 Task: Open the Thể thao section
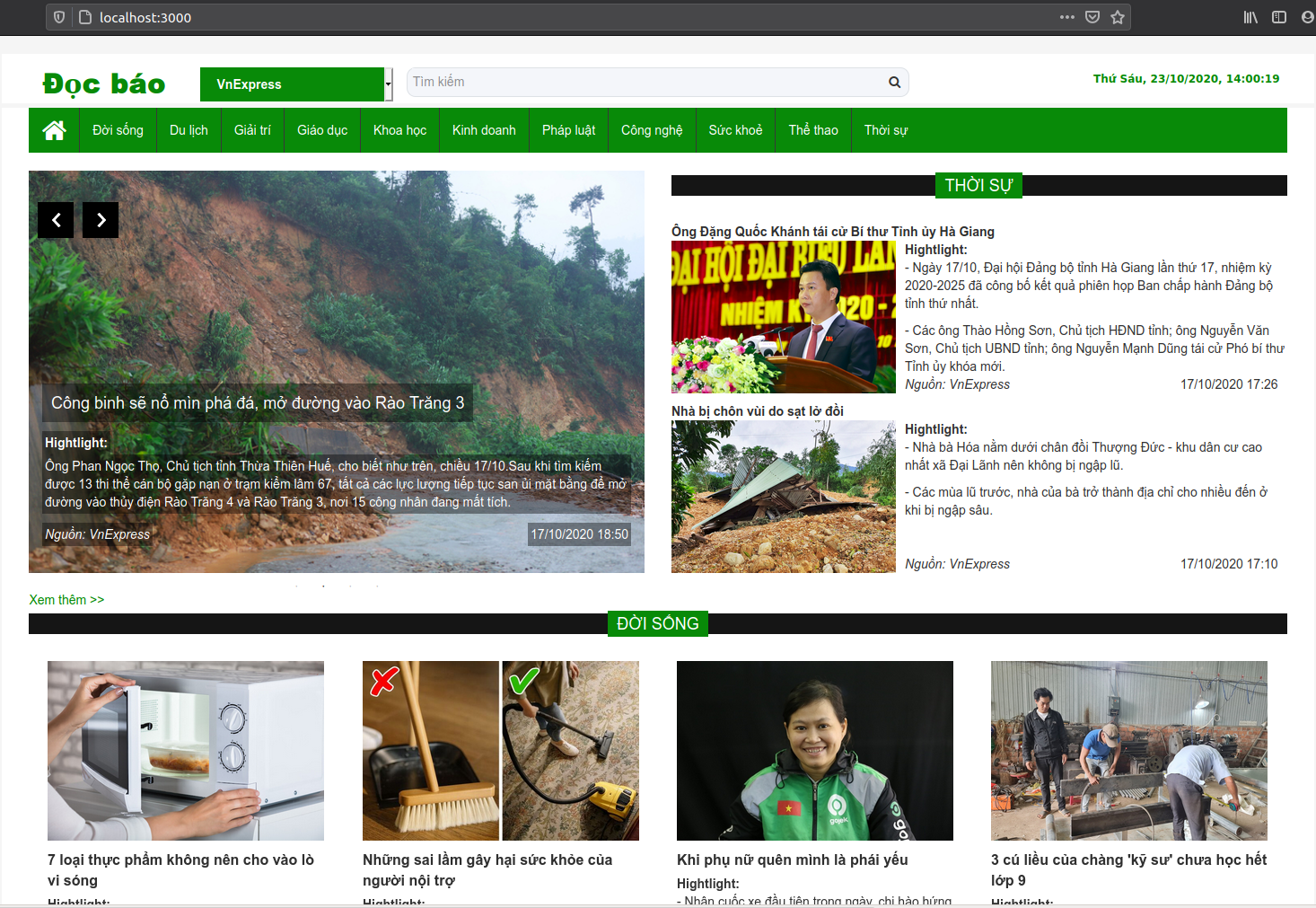click(x=813, y=130)
